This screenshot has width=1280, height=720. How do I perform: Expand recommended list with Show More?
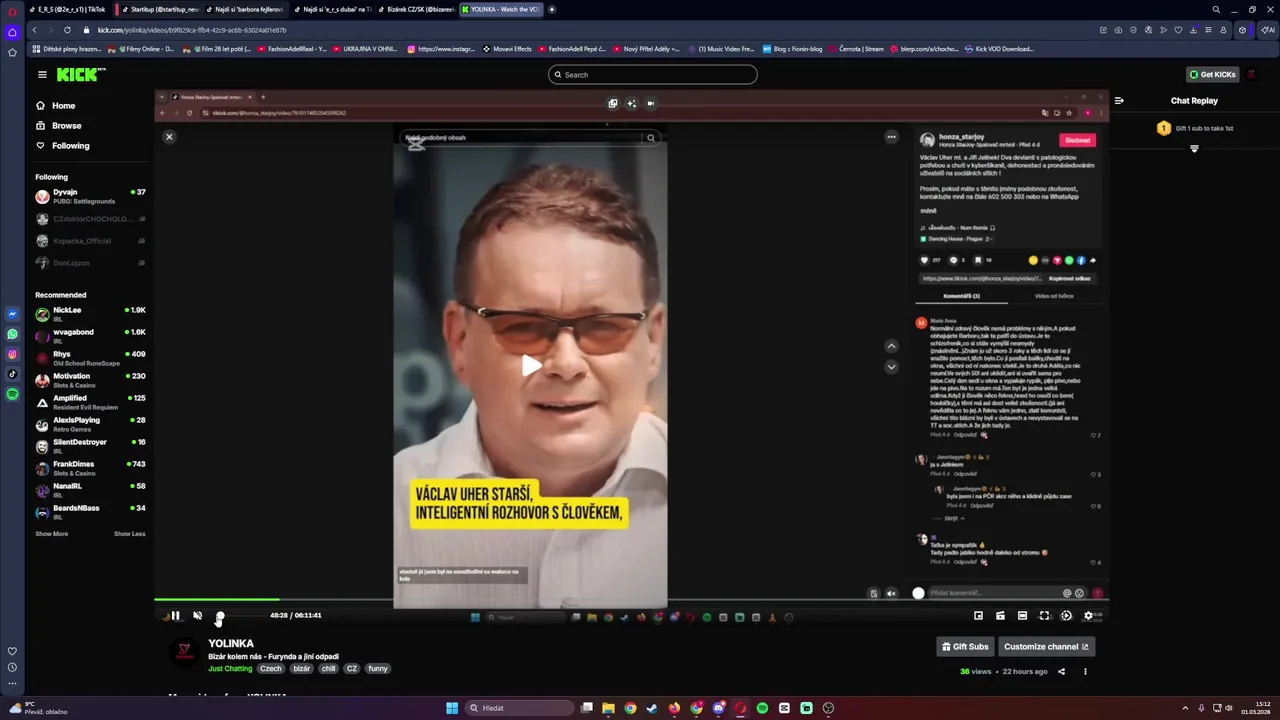tap(52, 534)
